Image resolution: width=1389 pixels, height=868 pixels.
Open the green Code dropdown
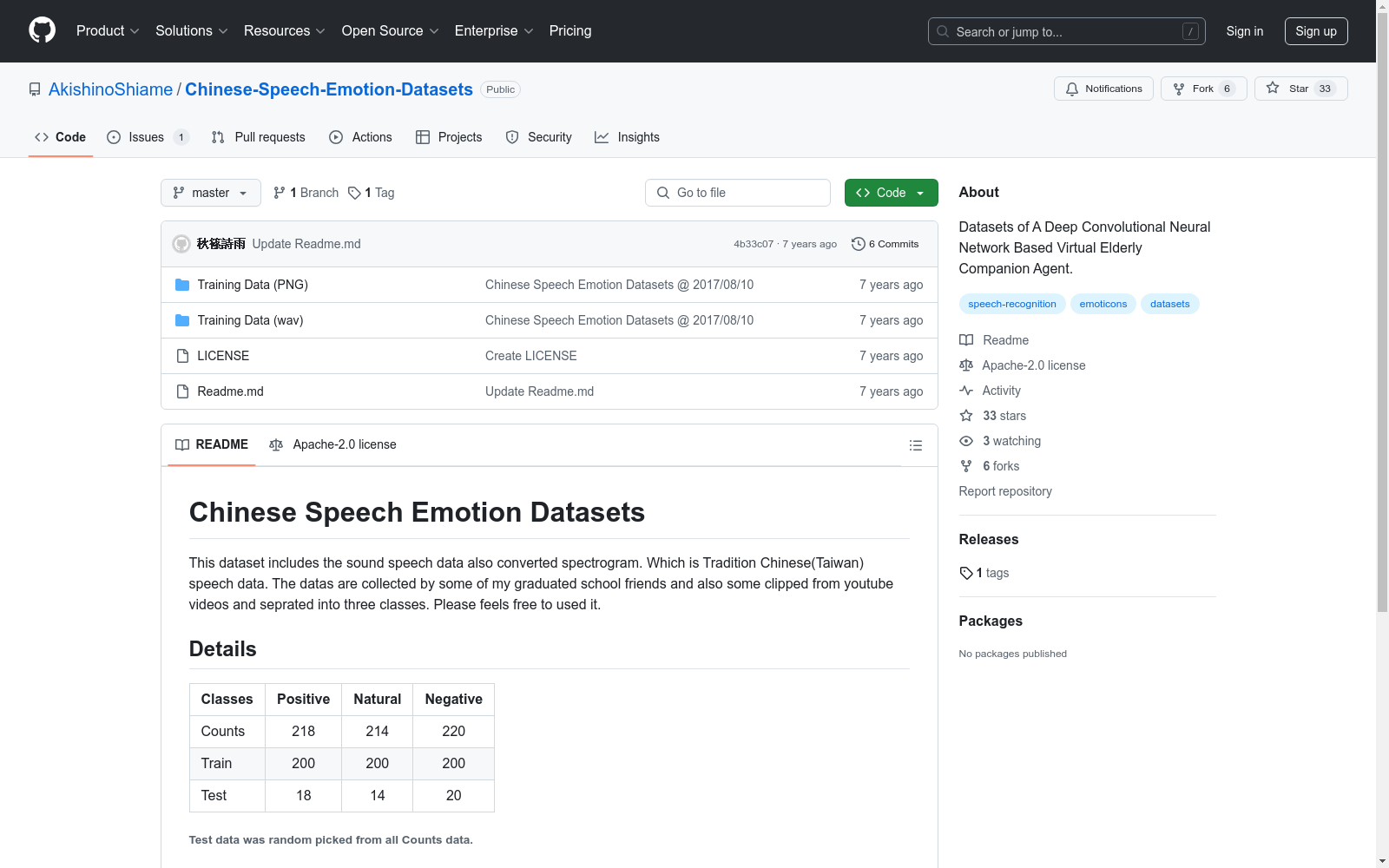click(x=892, y=193)
